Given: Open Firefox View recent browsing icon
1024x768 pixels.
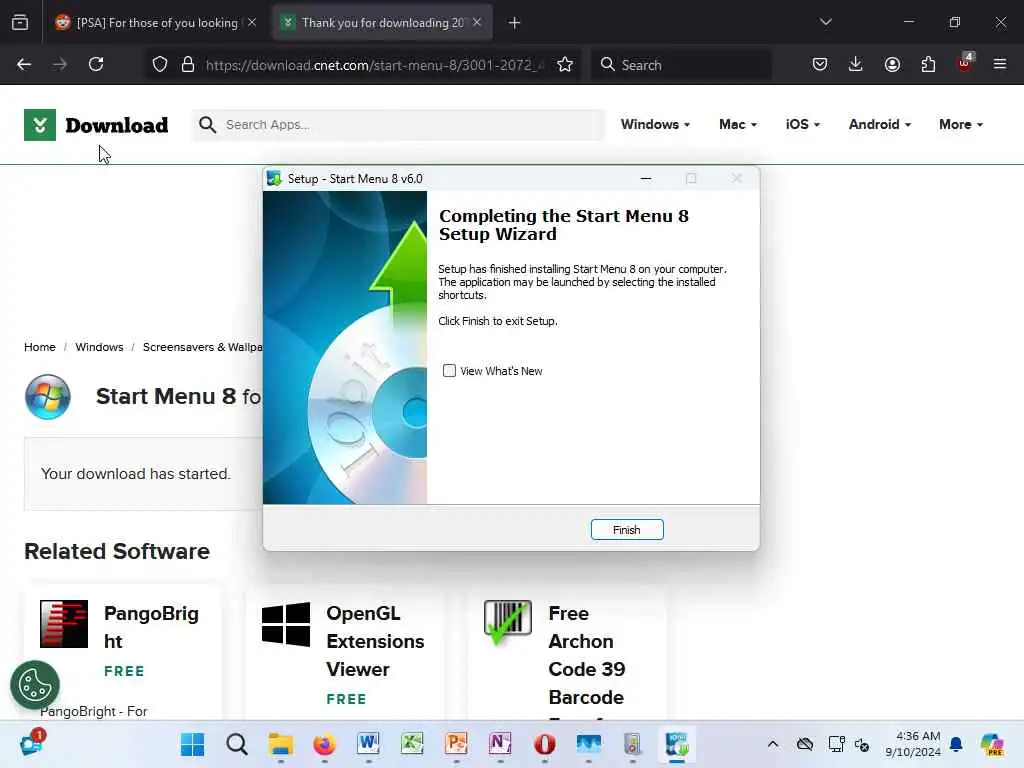Looking at the screenshot, I should pyautogui.click(x=20, y=22).
